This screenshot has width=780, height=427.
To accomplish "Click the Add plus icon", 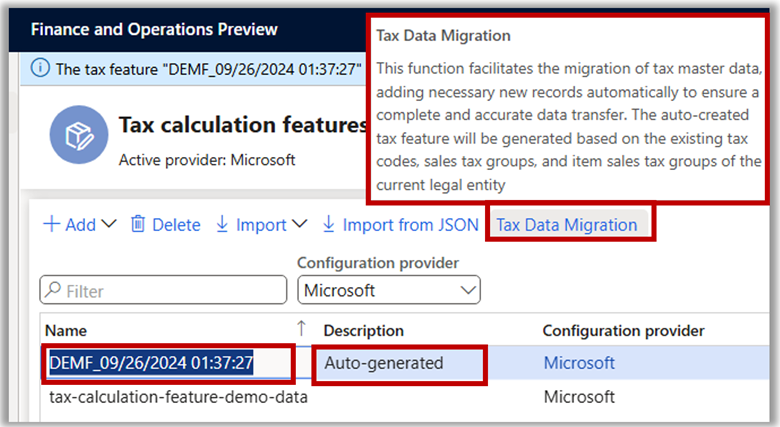I will pyautogui.click(x=52, y=224).
